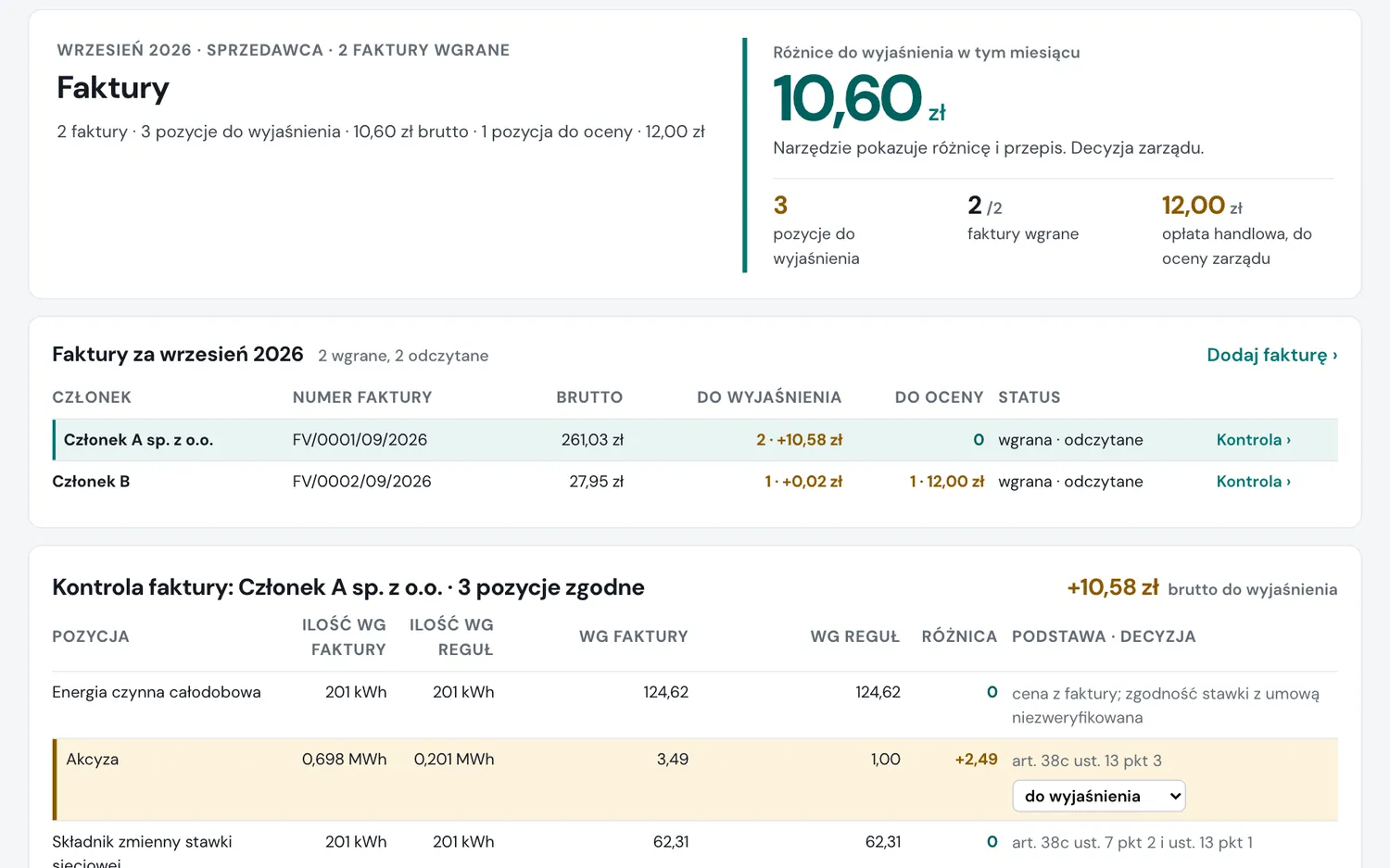Click the '2 /2' faktury wgrane counter

984,205
